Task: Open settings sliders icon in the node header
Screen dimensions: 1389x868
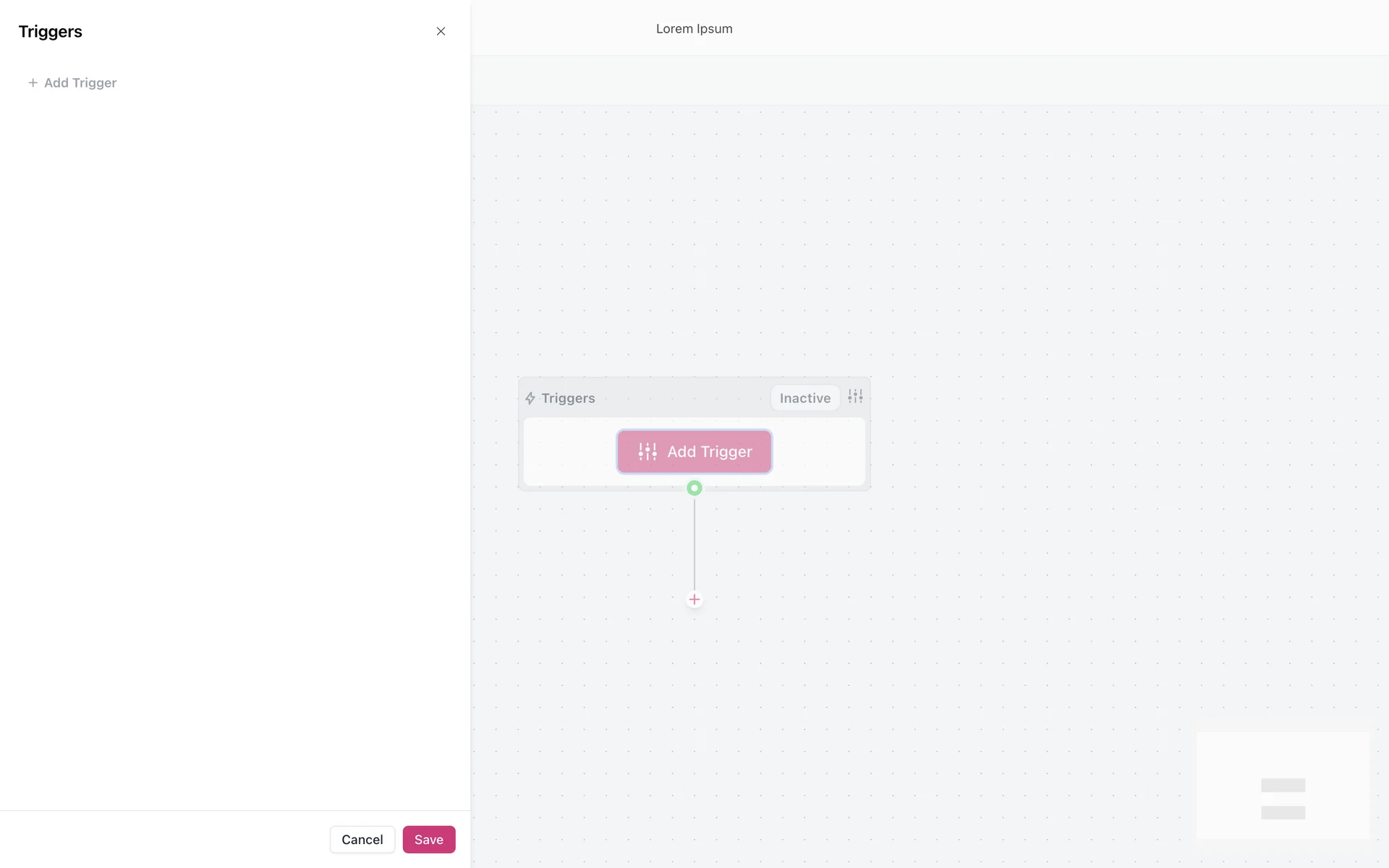Action: coord(855,396)
